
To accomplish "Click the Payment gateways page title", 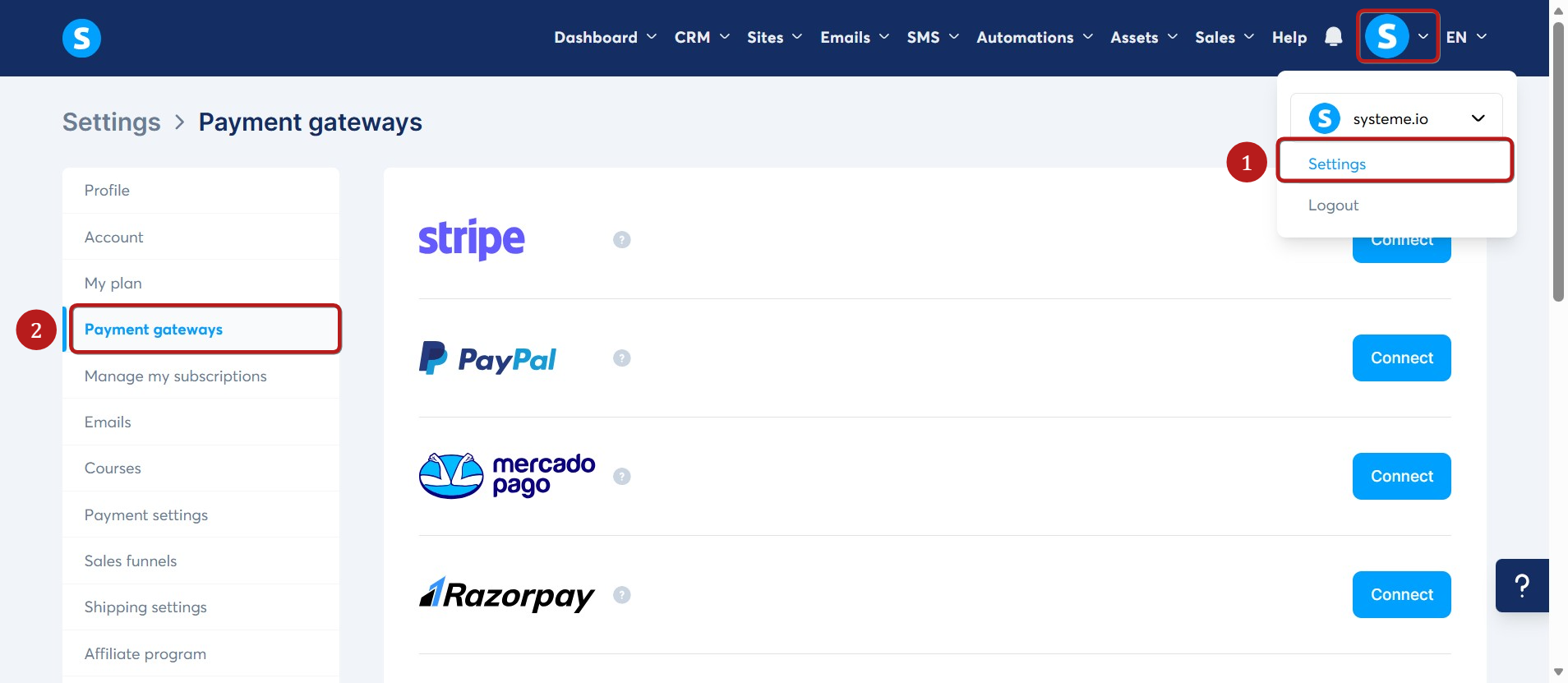I will pos(311,122).
